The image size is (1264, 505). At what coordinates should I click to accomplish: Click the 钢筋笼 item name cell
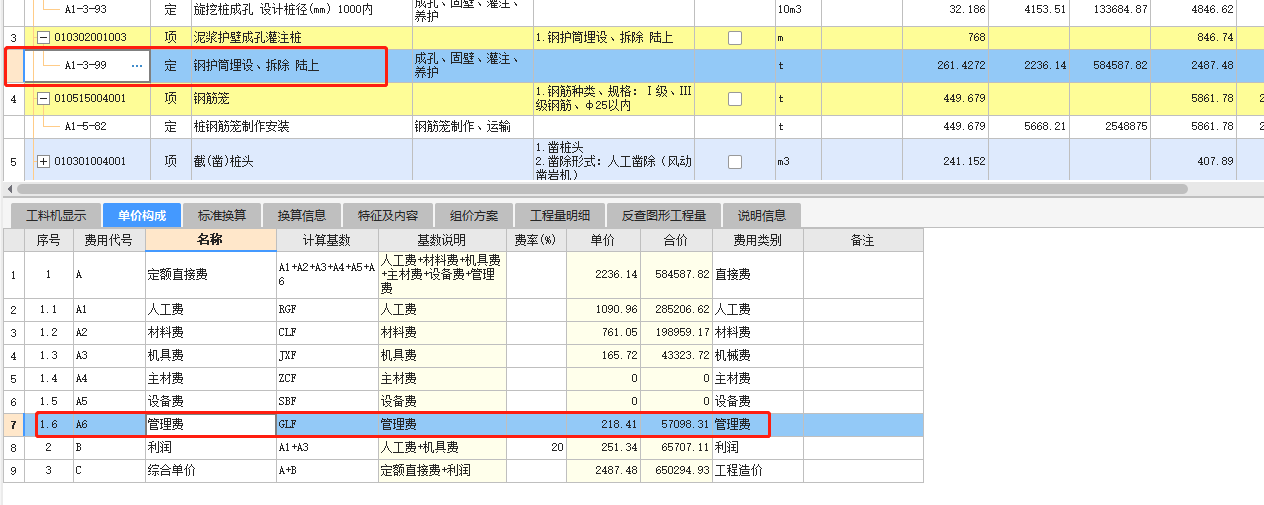click(300, 99)
